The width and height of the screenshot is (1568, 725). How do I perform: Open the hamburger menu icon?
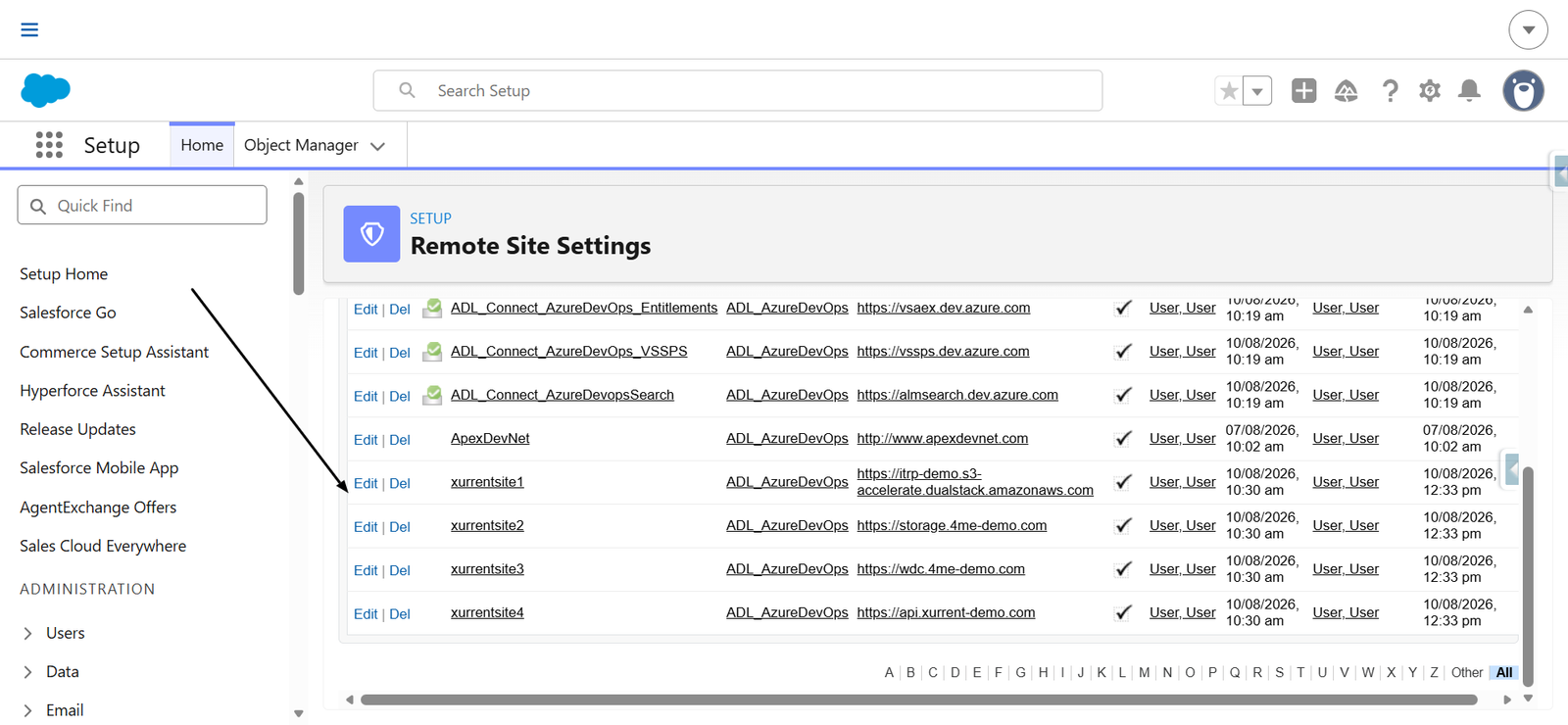tap(29, 29)
